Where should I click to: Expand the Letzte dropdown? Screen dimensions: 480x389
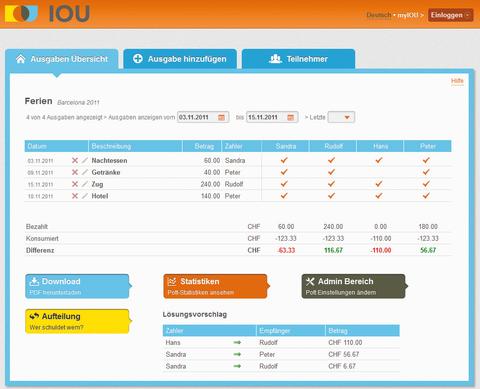tap(341, 117)
